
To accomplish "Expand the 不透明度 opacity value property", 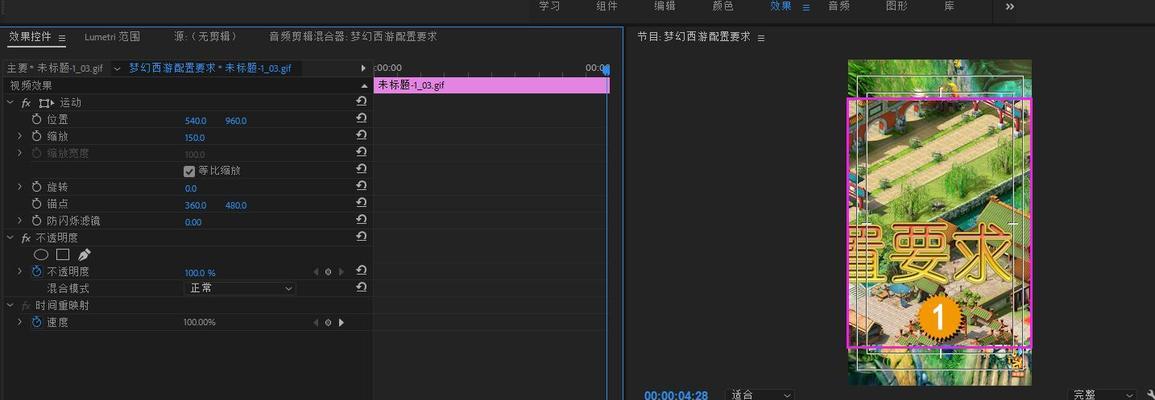I will coord(20,272).
